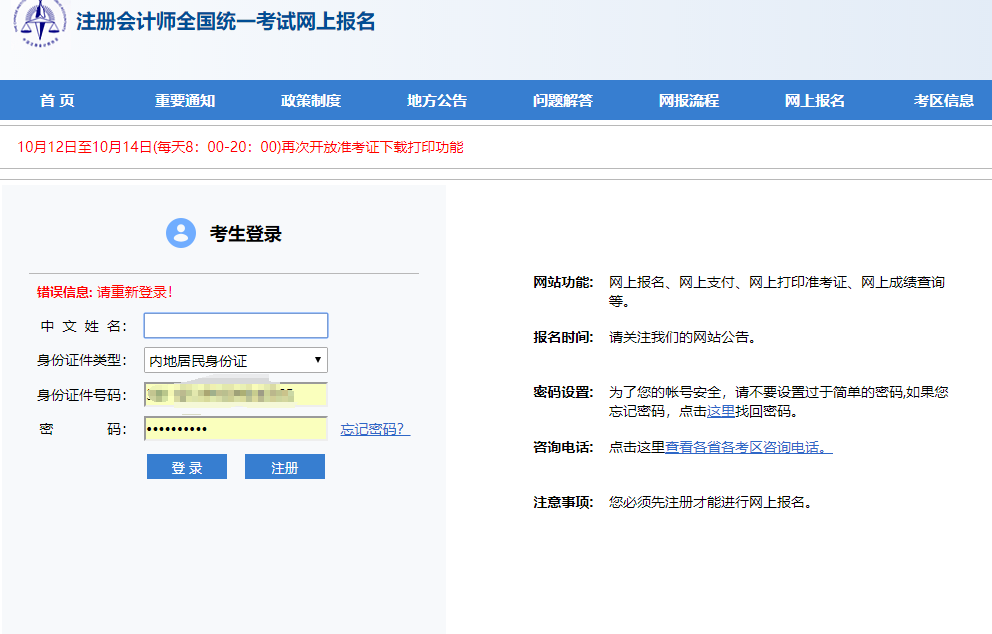
Task: Switch to the 网上报名 tab
Action: pos(815,100)
